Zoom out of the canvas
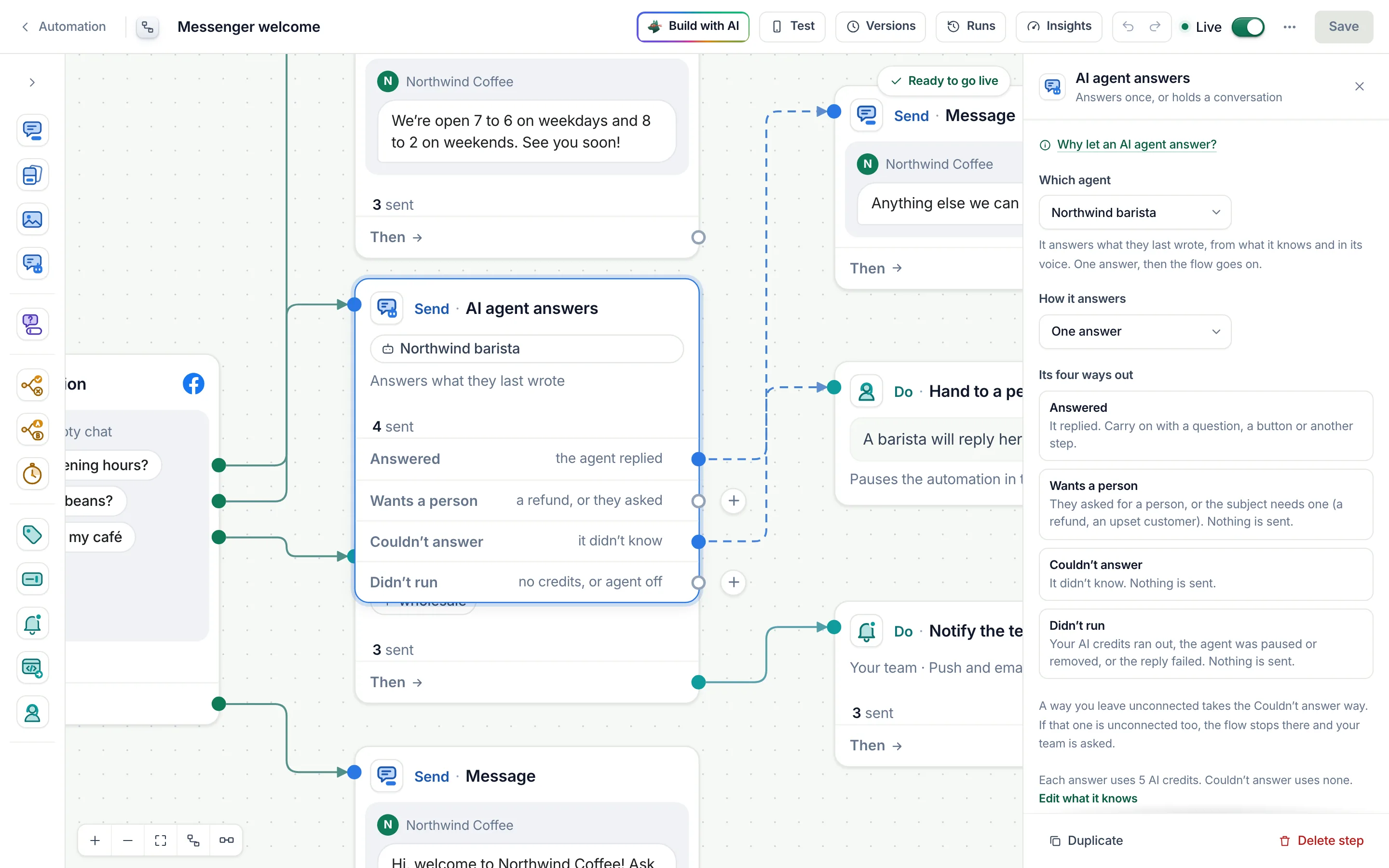 (x=128, y=841)
